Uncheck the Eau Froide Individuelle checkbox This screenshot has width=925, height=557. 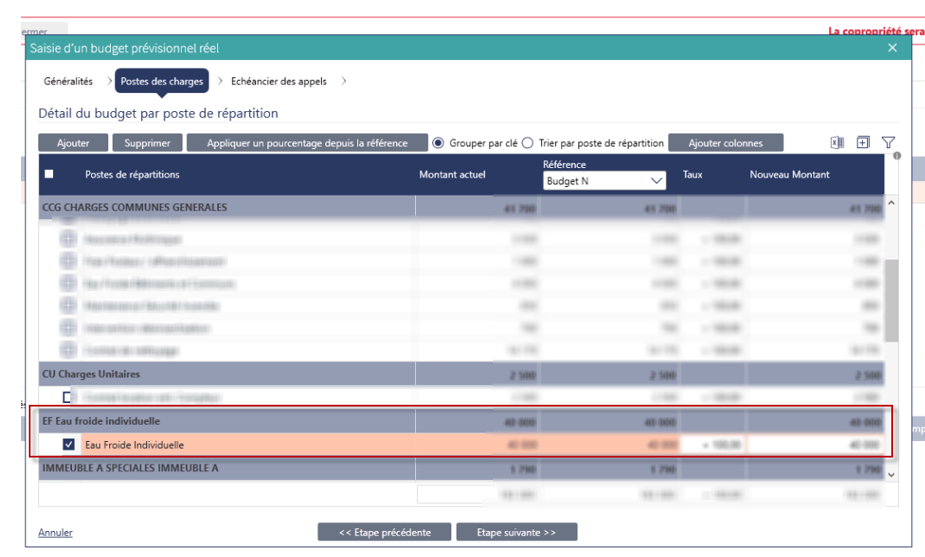[x=69, y=445]
